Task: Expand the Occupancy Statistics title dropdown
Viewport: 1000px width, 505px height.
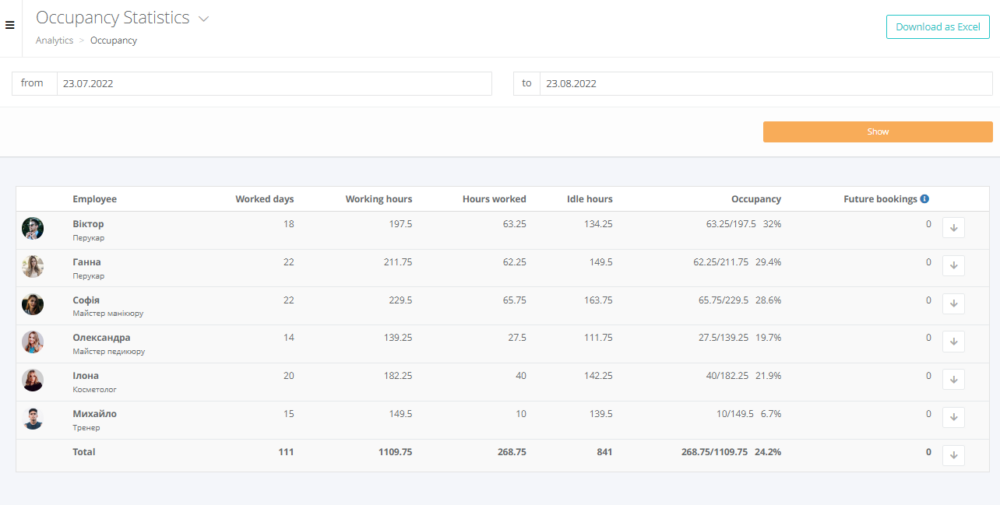Action: 204,19
